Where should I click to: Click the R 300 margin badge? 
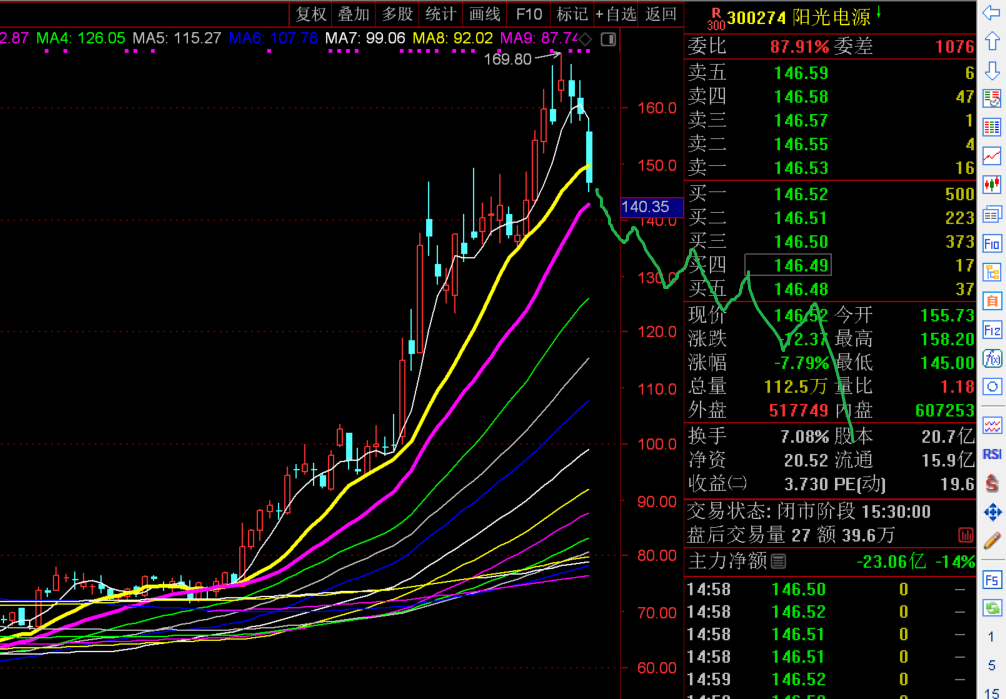[715, 19]
